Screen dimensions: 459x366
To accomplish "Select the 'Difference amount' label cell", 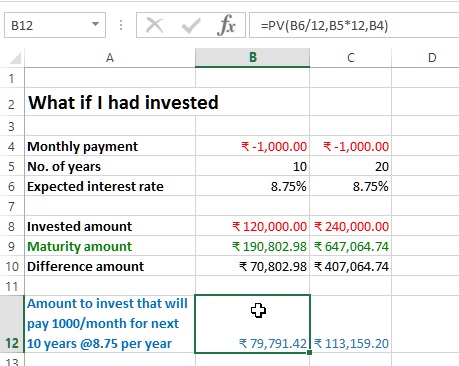I will pos(110,266).
